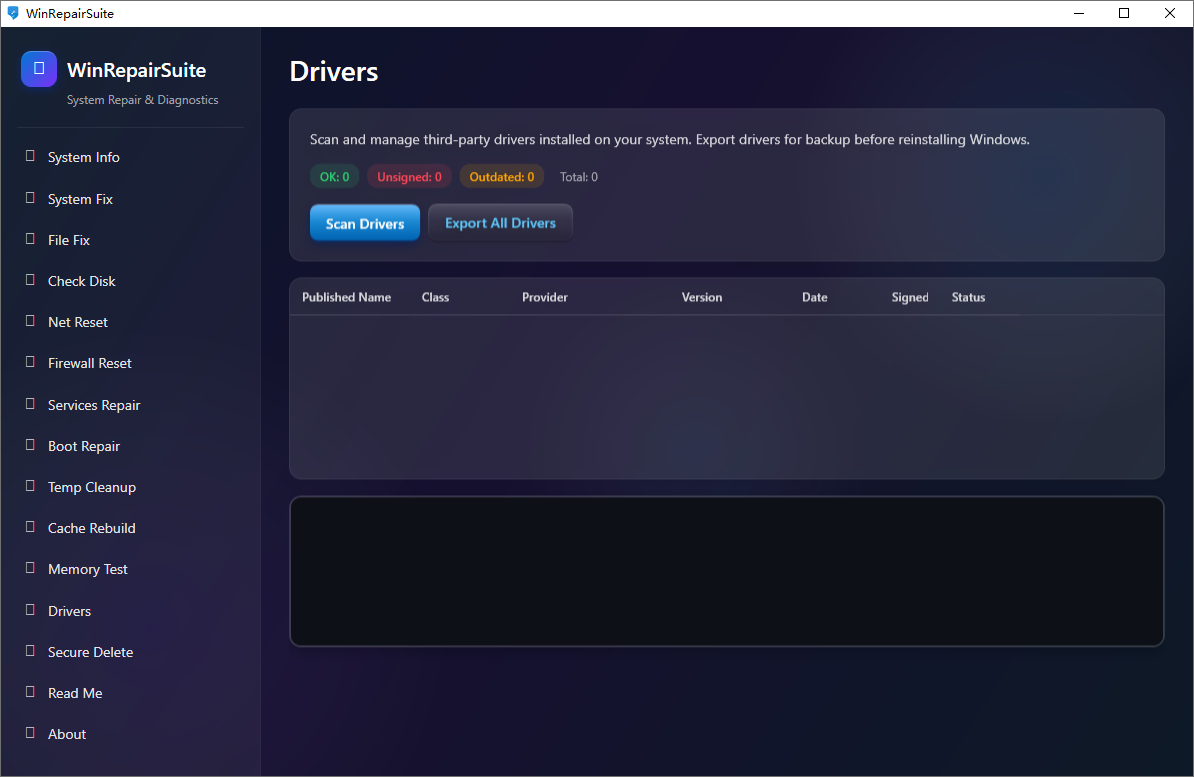Click the Status column header
Viewport: 1194px width, 777px height.
[969, 297]
